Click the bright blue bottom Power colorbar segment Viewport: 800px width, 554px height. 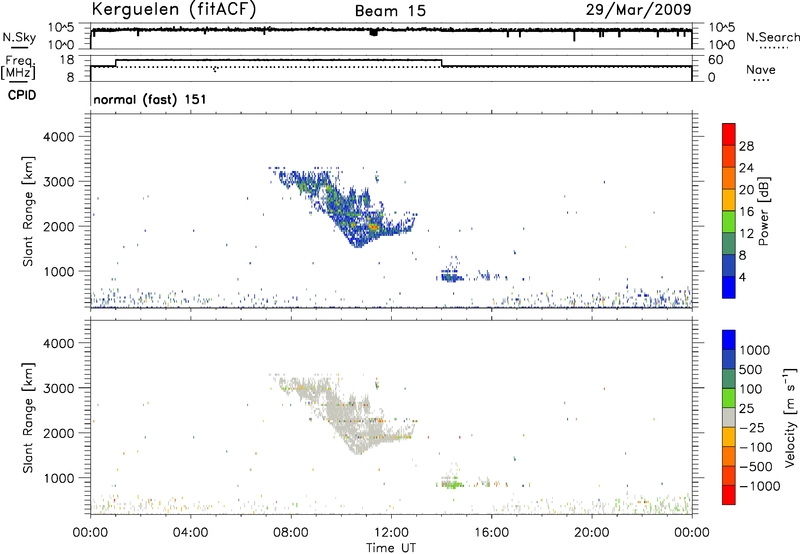pyautogui.click(x=729, y=287)
